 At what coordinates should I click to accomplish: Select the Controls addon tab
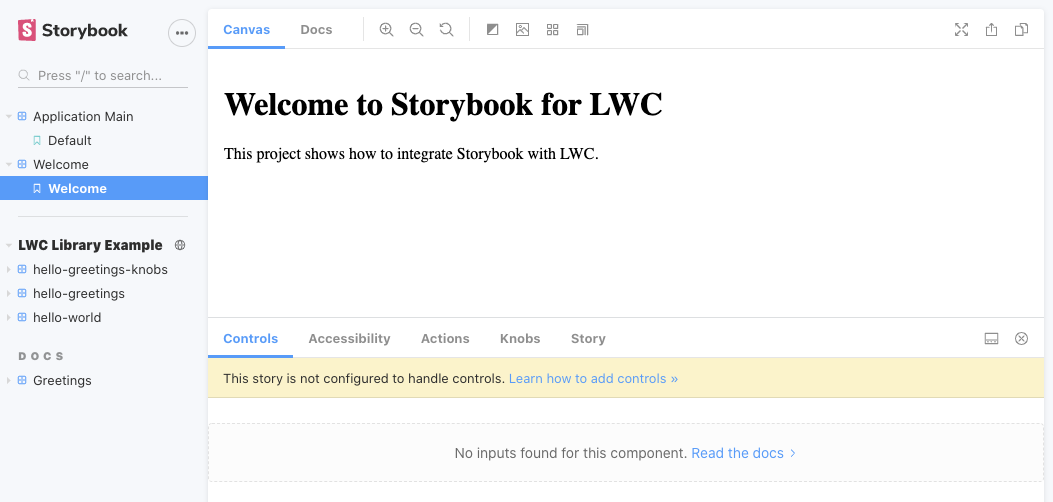pyautogui.click(x=250, y=338)
